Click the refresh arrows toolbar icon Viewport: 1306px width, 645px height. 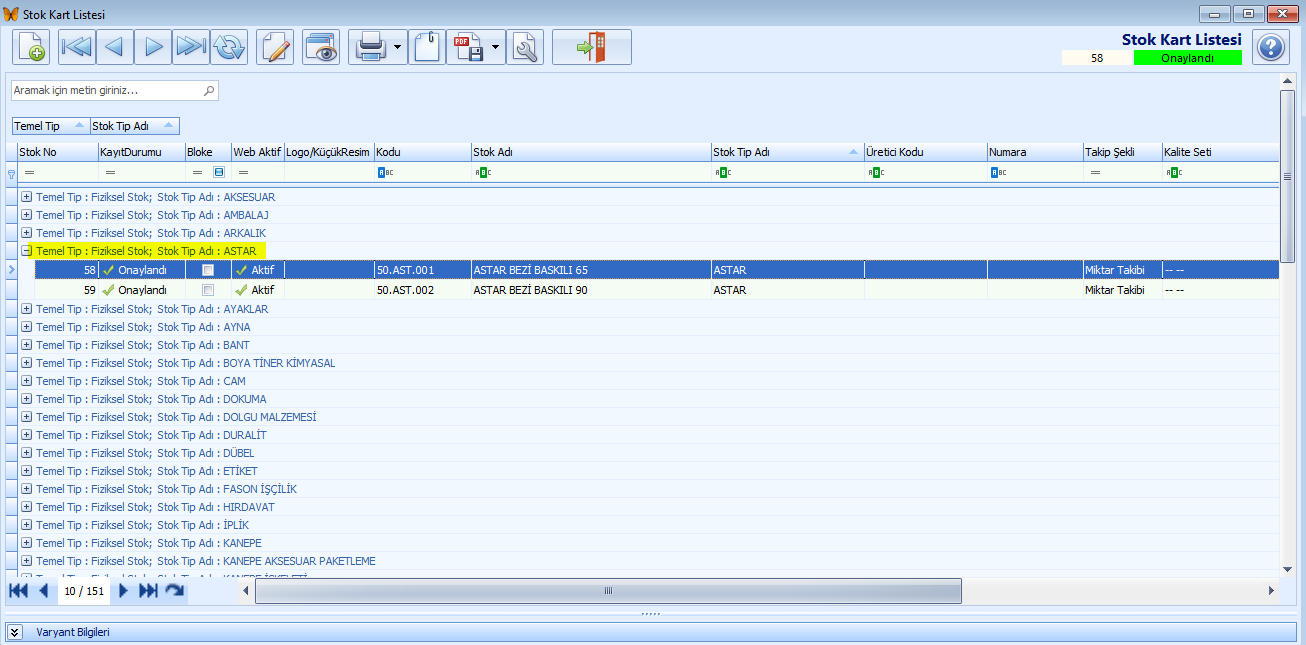pos(228,47)
